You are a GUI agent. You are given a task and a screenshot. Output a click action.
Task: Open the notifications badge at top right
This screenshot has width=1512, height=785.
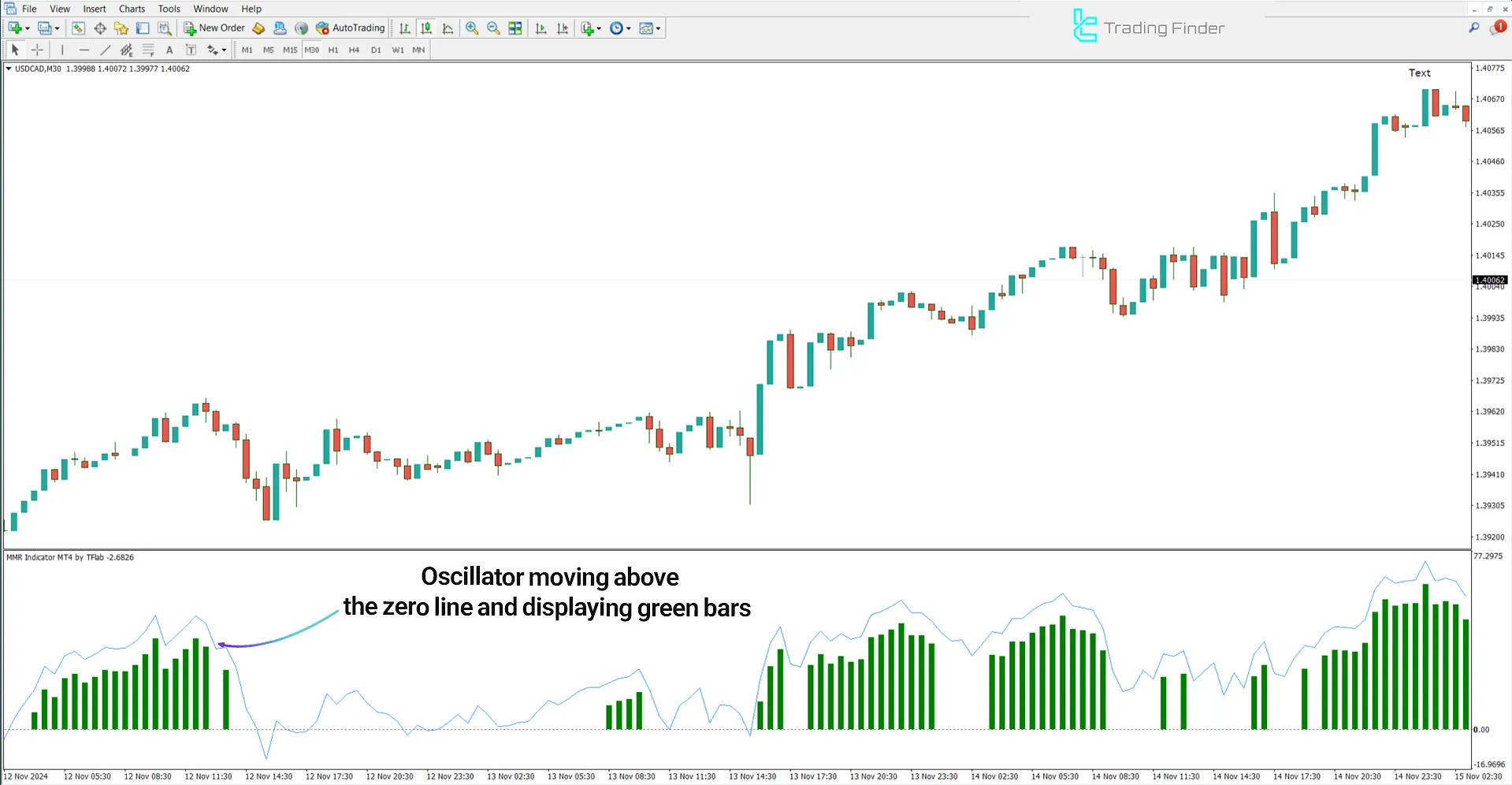1498,27
